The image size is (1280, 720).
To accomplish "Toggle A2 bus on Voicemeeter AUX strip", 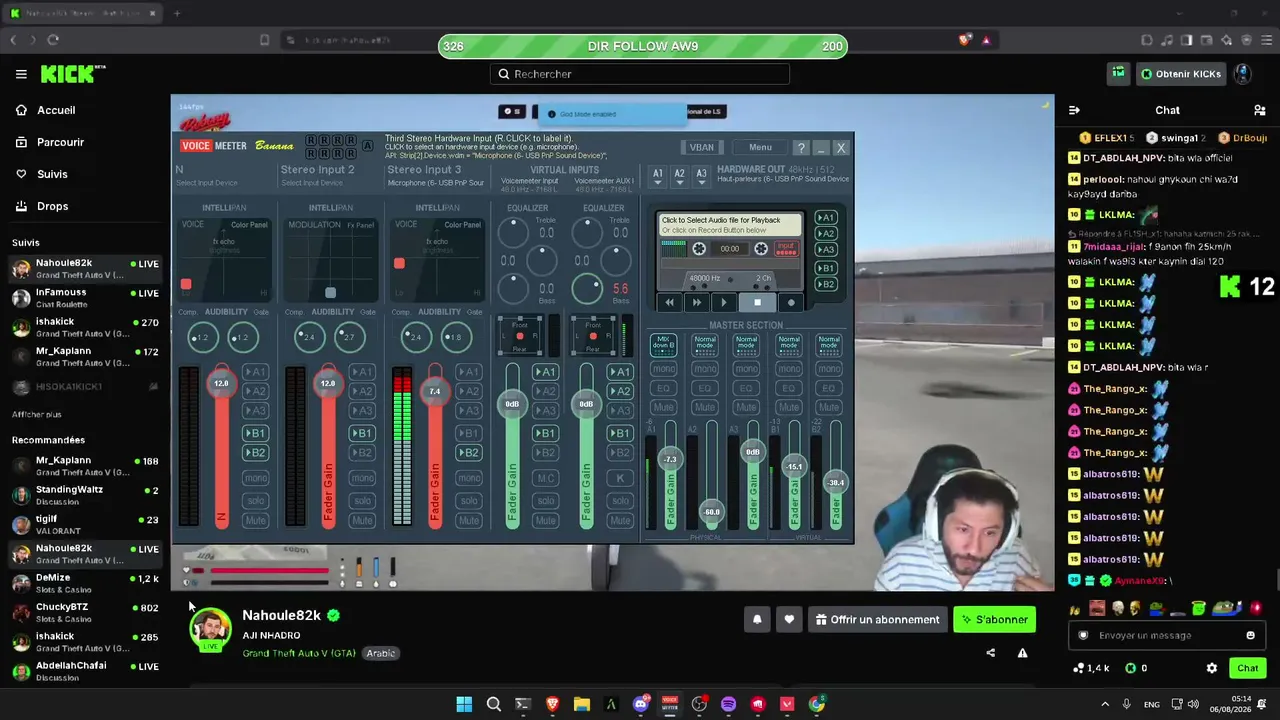I will pos(620,391).
